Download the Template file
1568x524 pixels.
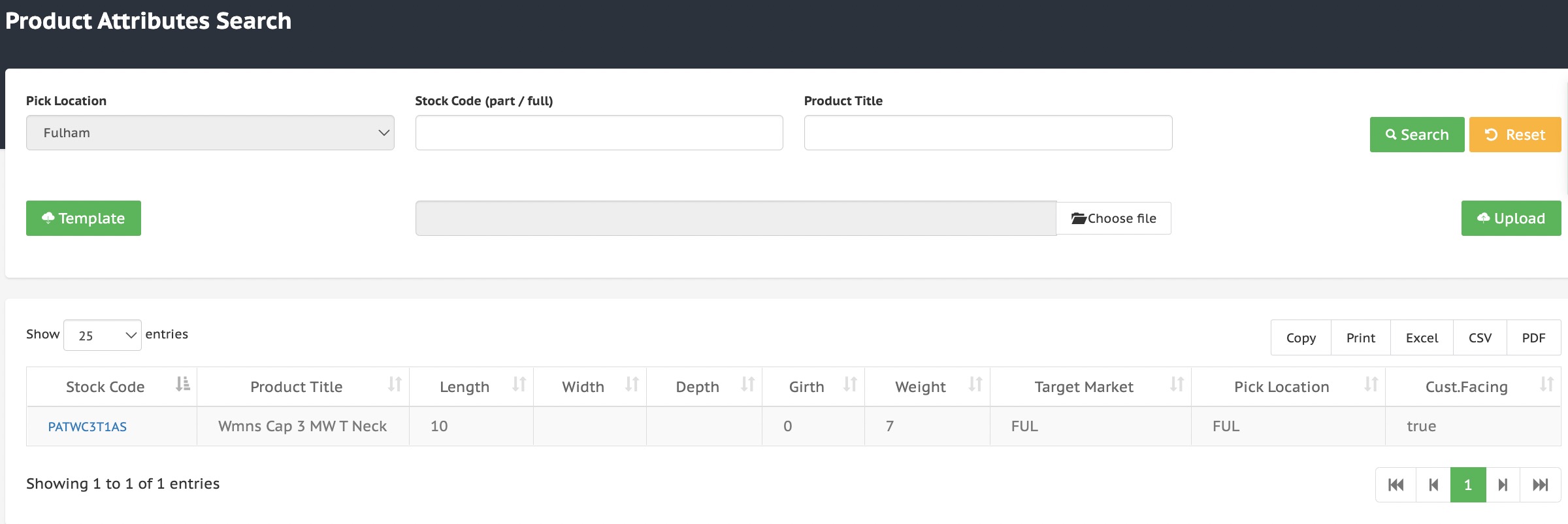pos(84,218)
